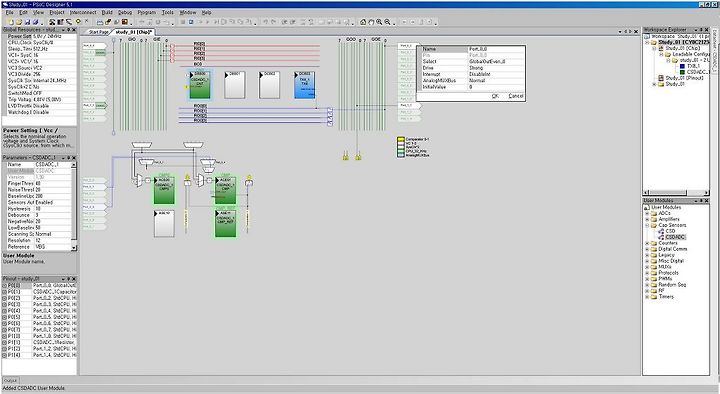Viewport: 720px width, 394px height.
Task: Select empty digital block DBB01
Action: click(235, 84)
